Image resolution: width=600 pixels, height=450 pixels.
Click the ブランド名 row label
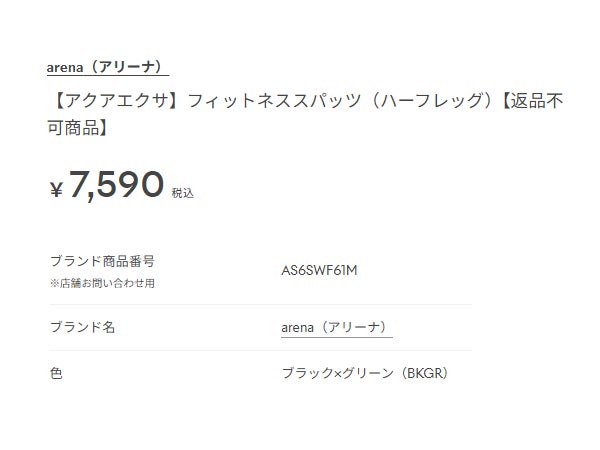coord(82,327)
